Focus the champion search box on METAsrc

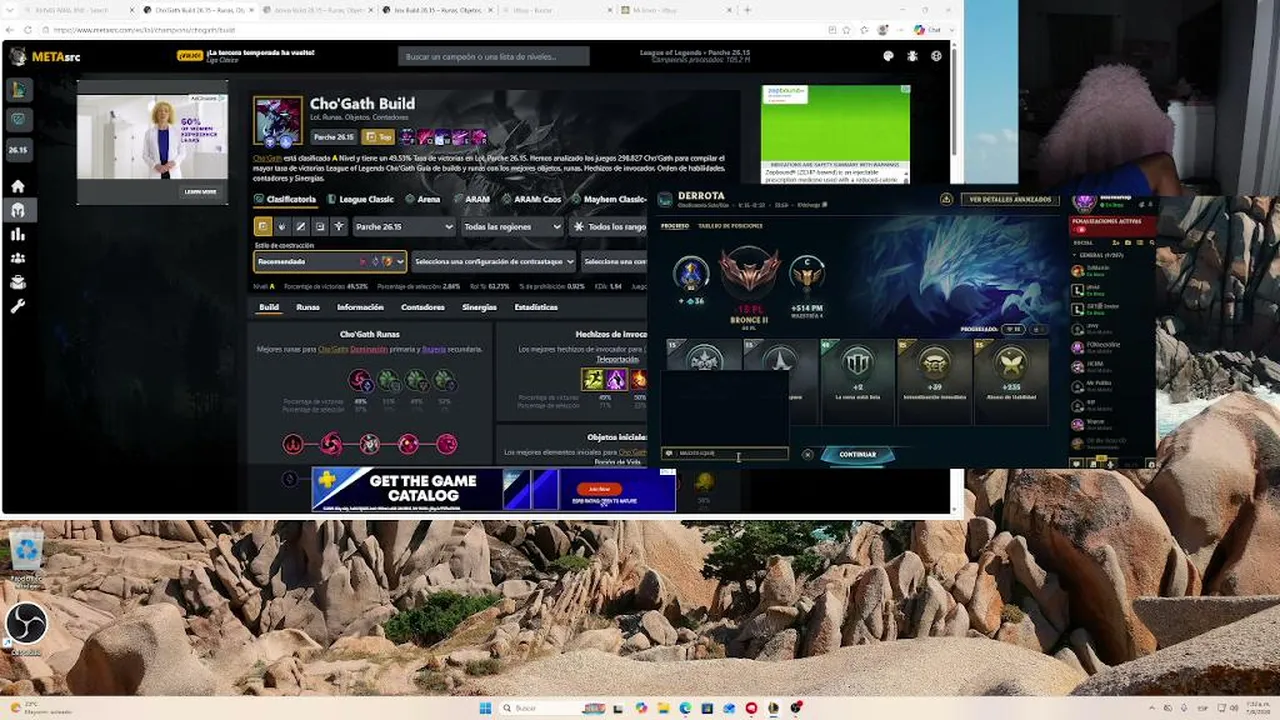coord(494,57)
